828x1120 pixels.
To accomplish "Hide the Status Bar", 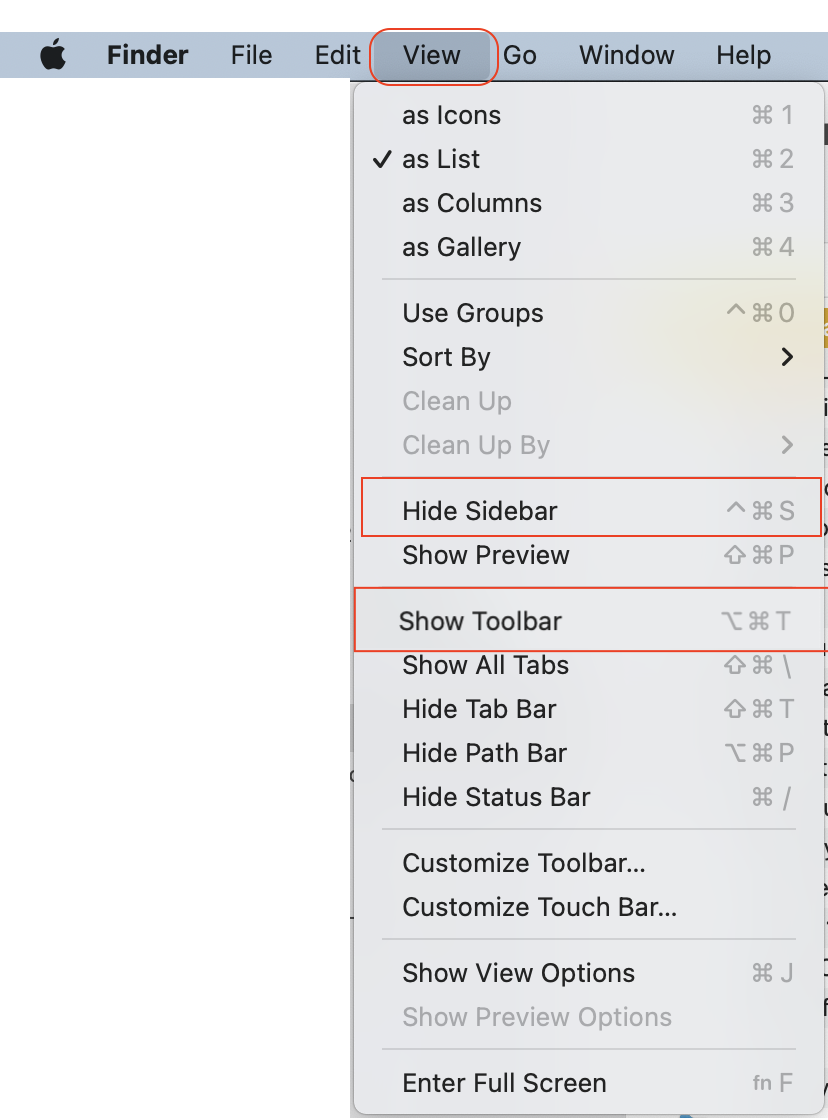I will tap(496, 797).
